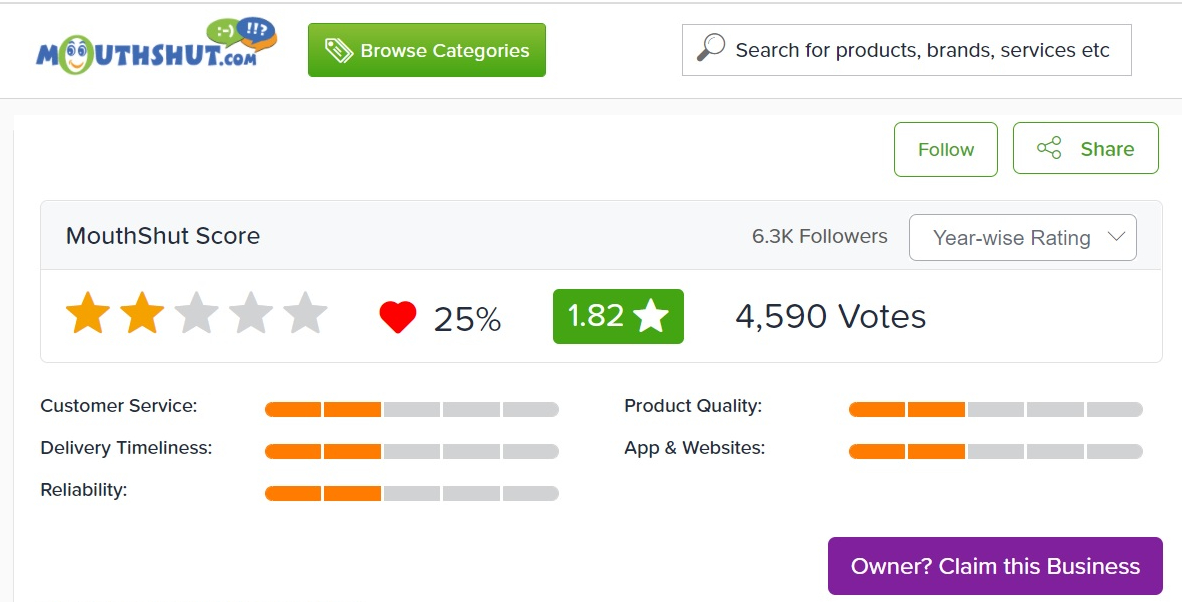Click the magnifying glass search icon
The image size is (1182, 602).
coord(711,49)
